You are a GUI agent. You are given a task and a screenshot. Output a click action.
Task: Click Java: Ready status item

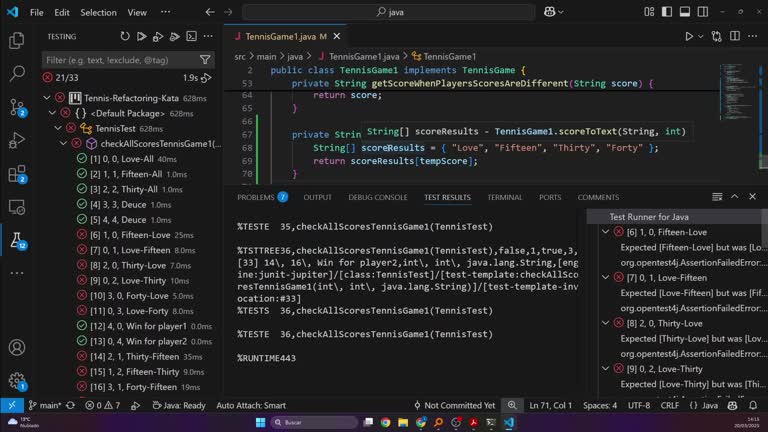coord(179,406)
